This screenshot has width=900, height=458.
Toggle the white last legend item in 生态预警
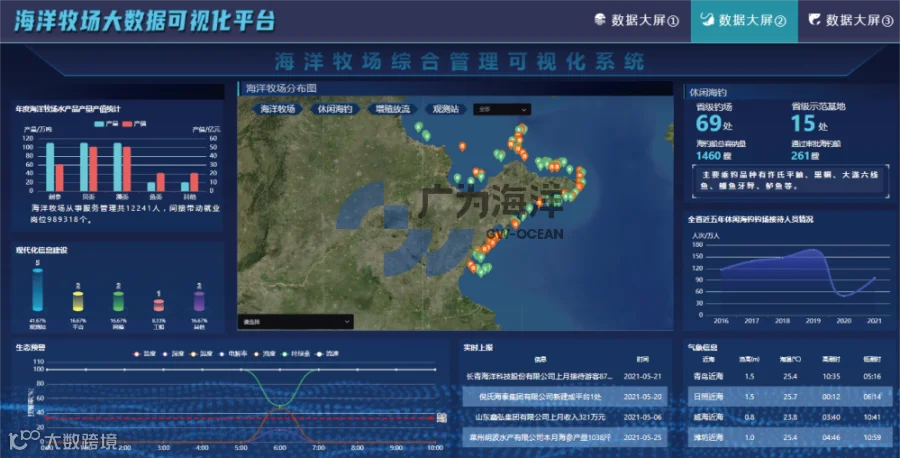tap(327, 354)
